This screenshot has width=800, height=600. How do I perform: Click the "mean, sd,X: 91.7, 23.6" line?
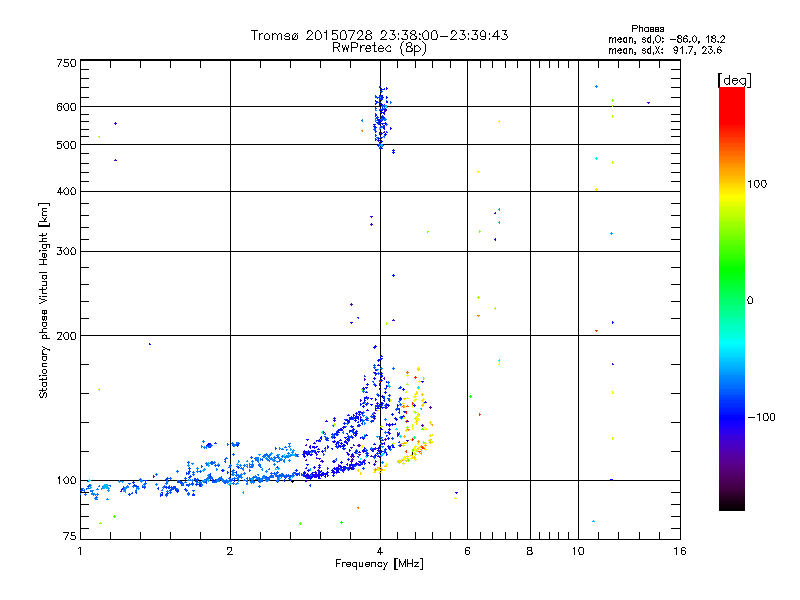[x=665, y=50]
